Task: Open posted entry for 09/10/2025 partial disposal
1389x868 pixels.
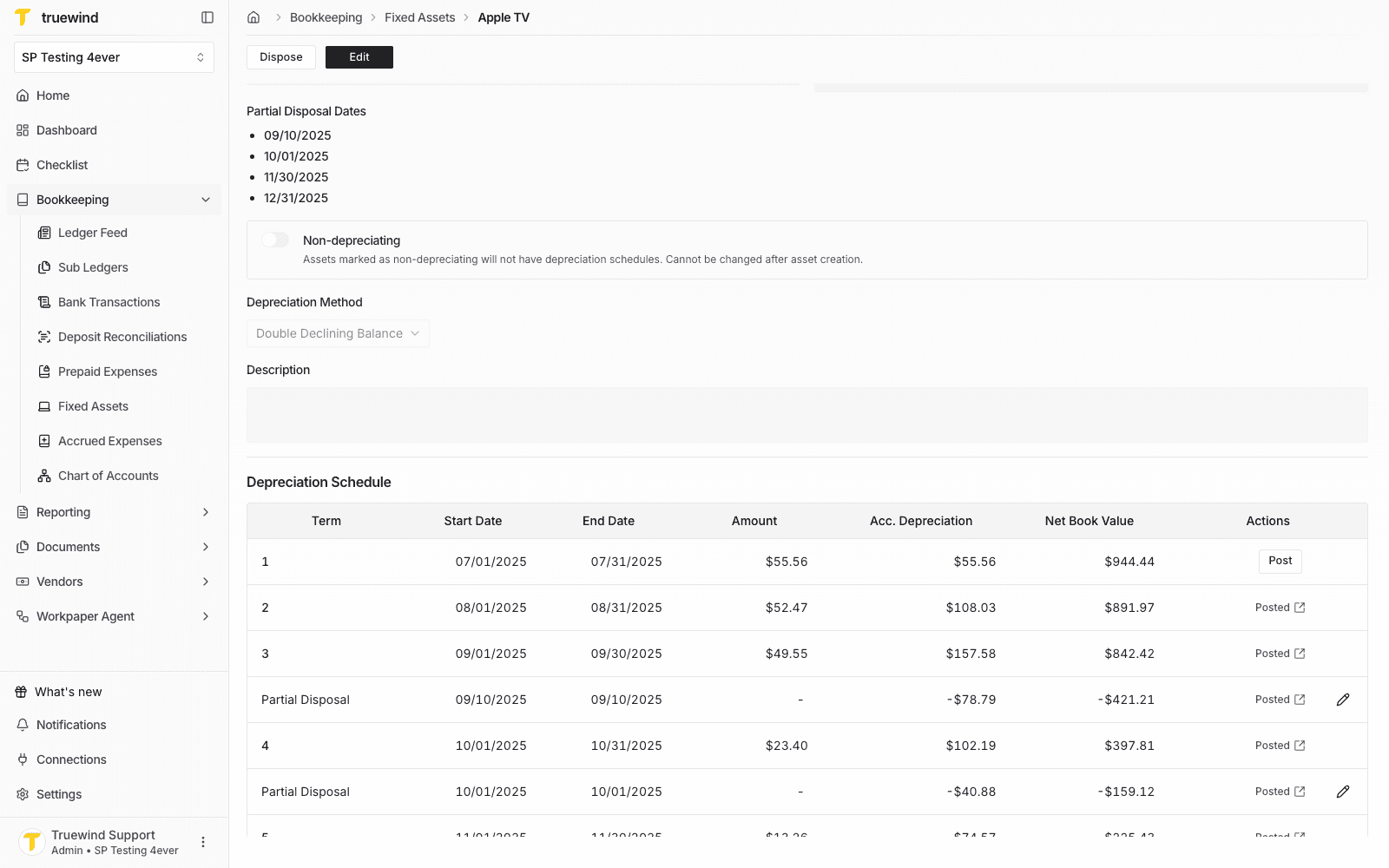Action: click(x=1280, y=700)
